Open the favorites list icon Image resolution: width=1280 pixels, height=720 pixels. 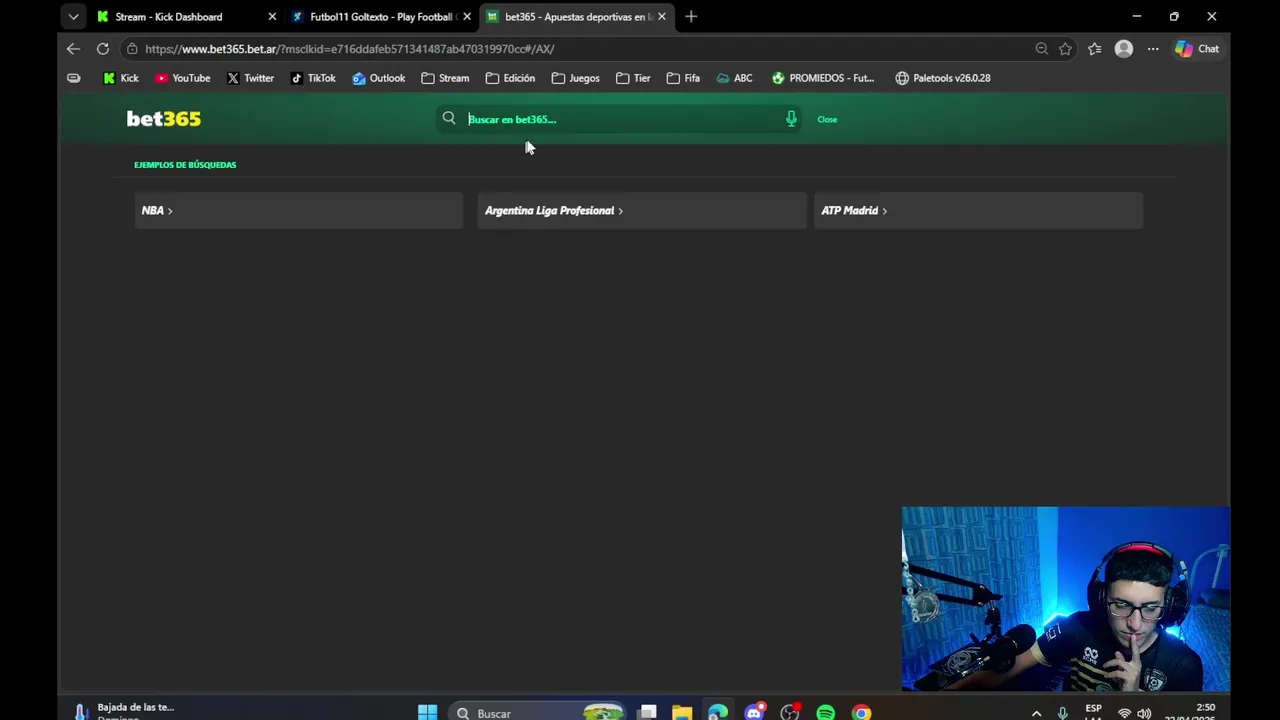point(1095,48)
